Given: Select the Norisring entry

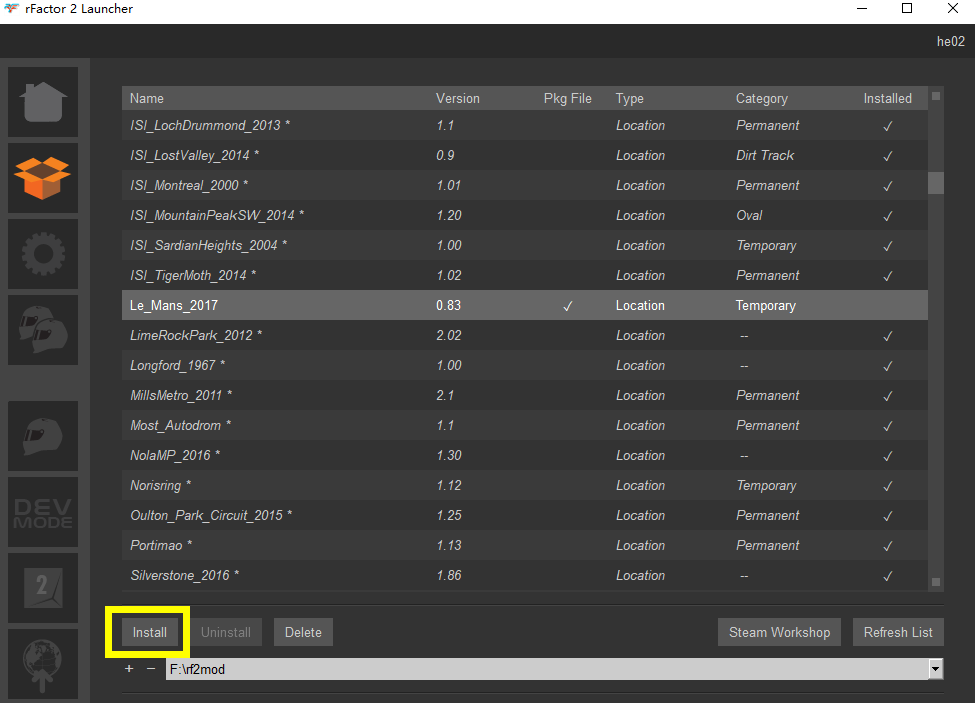Looking at the screenshot, I should tap(525, 485).
